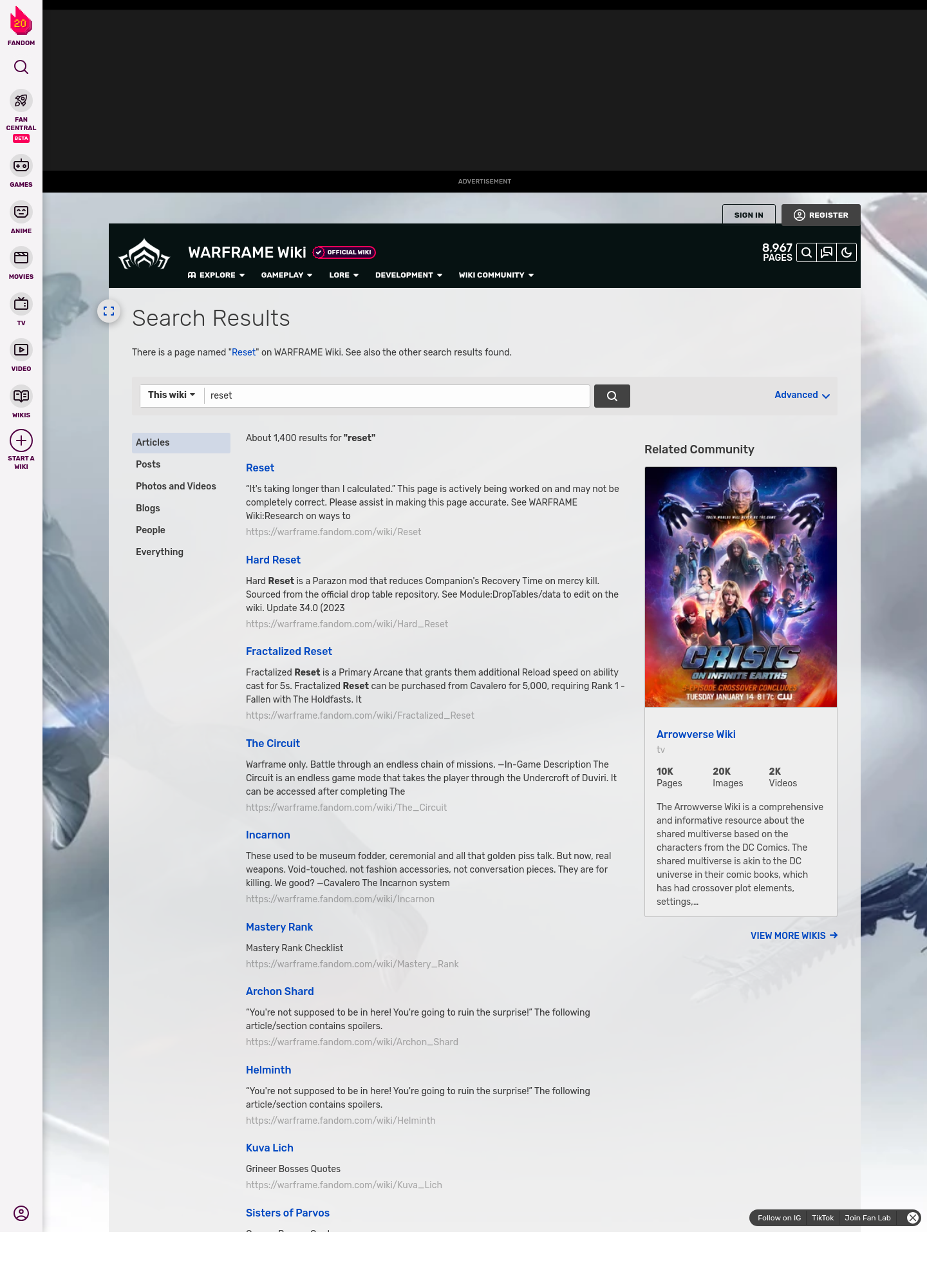Expand the Development menu

(x=409, y=275)
